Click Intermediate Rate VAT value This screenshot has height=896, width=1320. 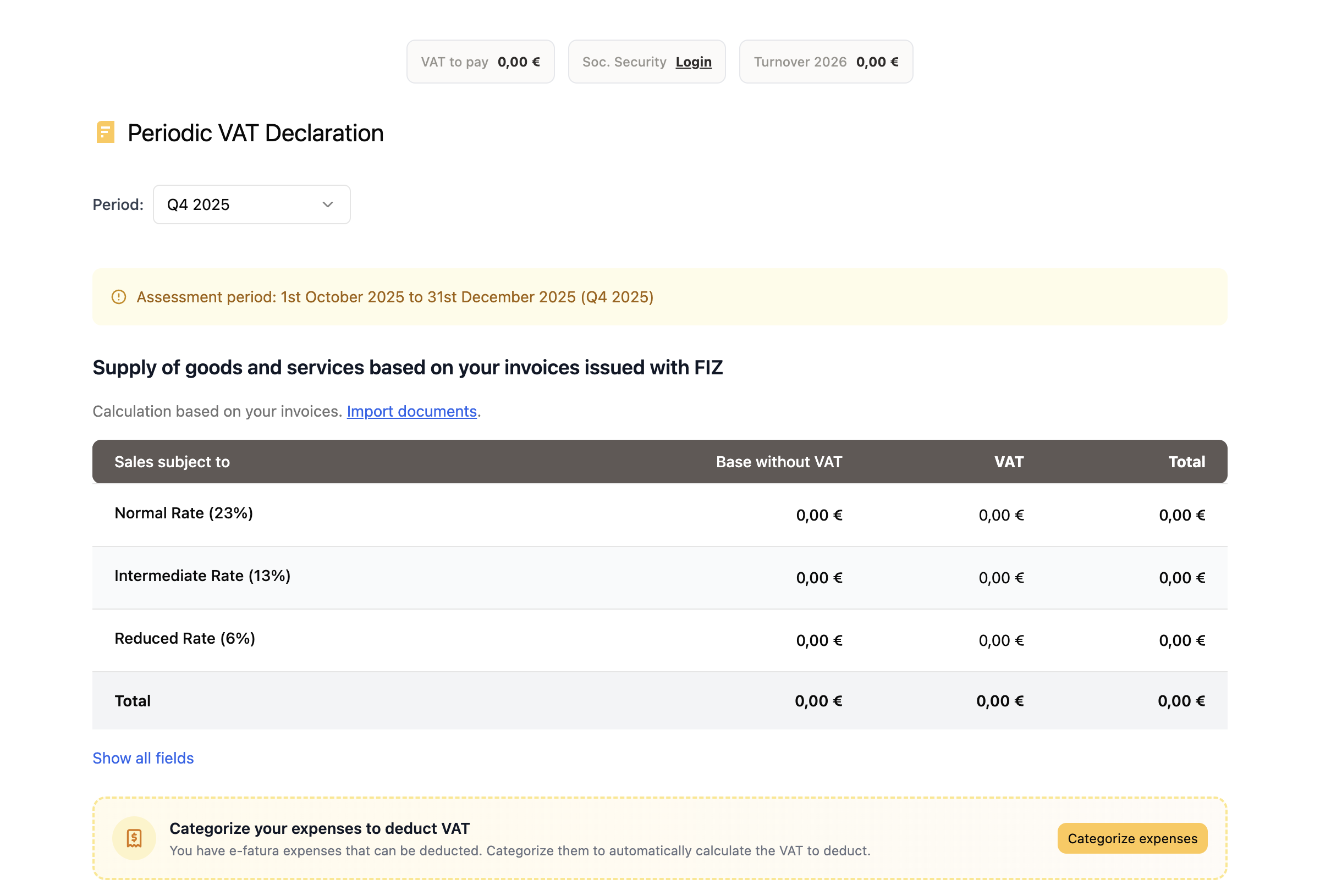tap(1001, 578)
